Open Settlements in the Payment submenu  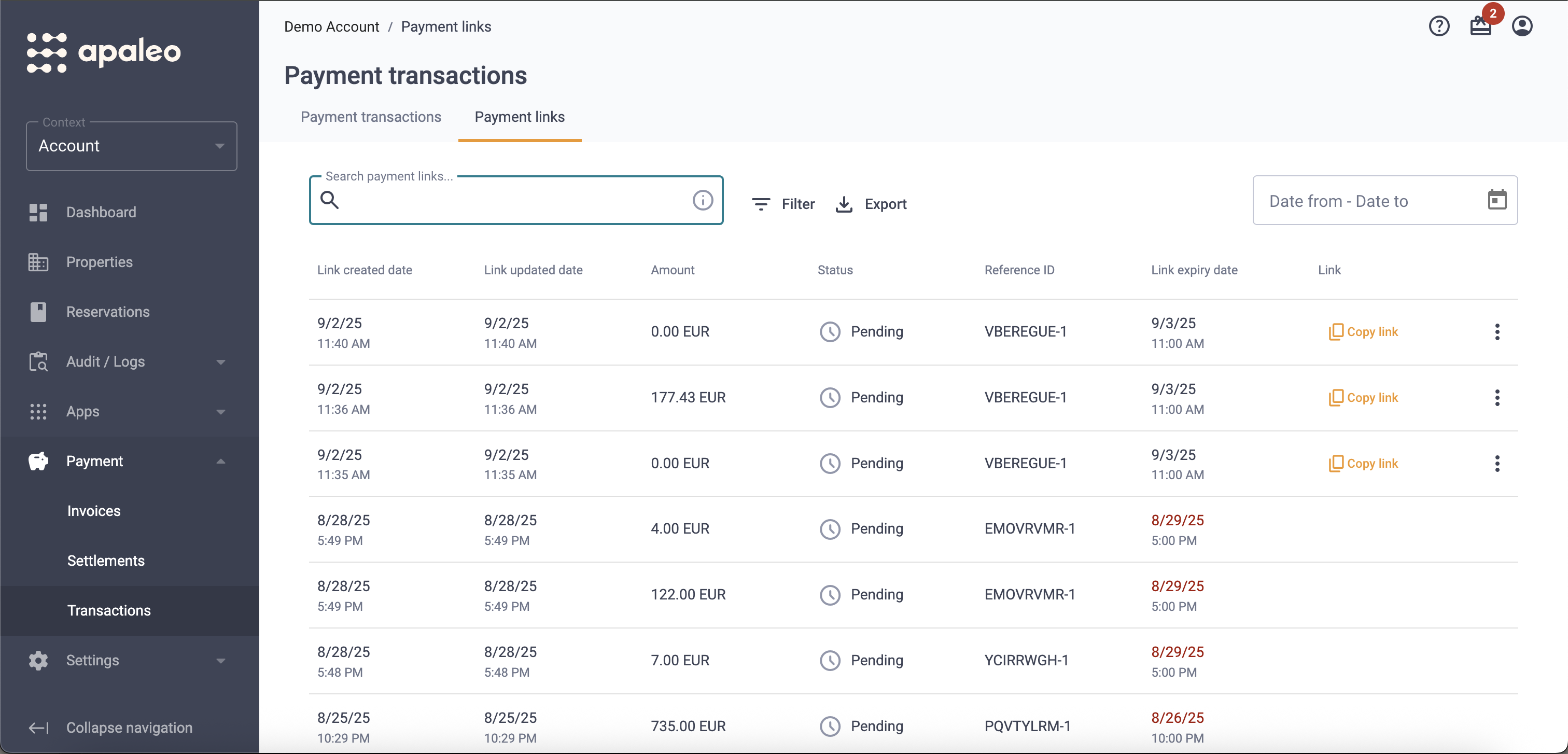(106, 561)
